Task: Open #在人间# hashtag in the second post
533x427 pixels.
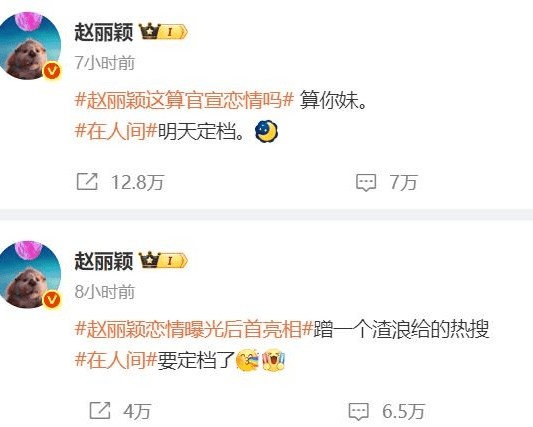Action: pos(116,360)
